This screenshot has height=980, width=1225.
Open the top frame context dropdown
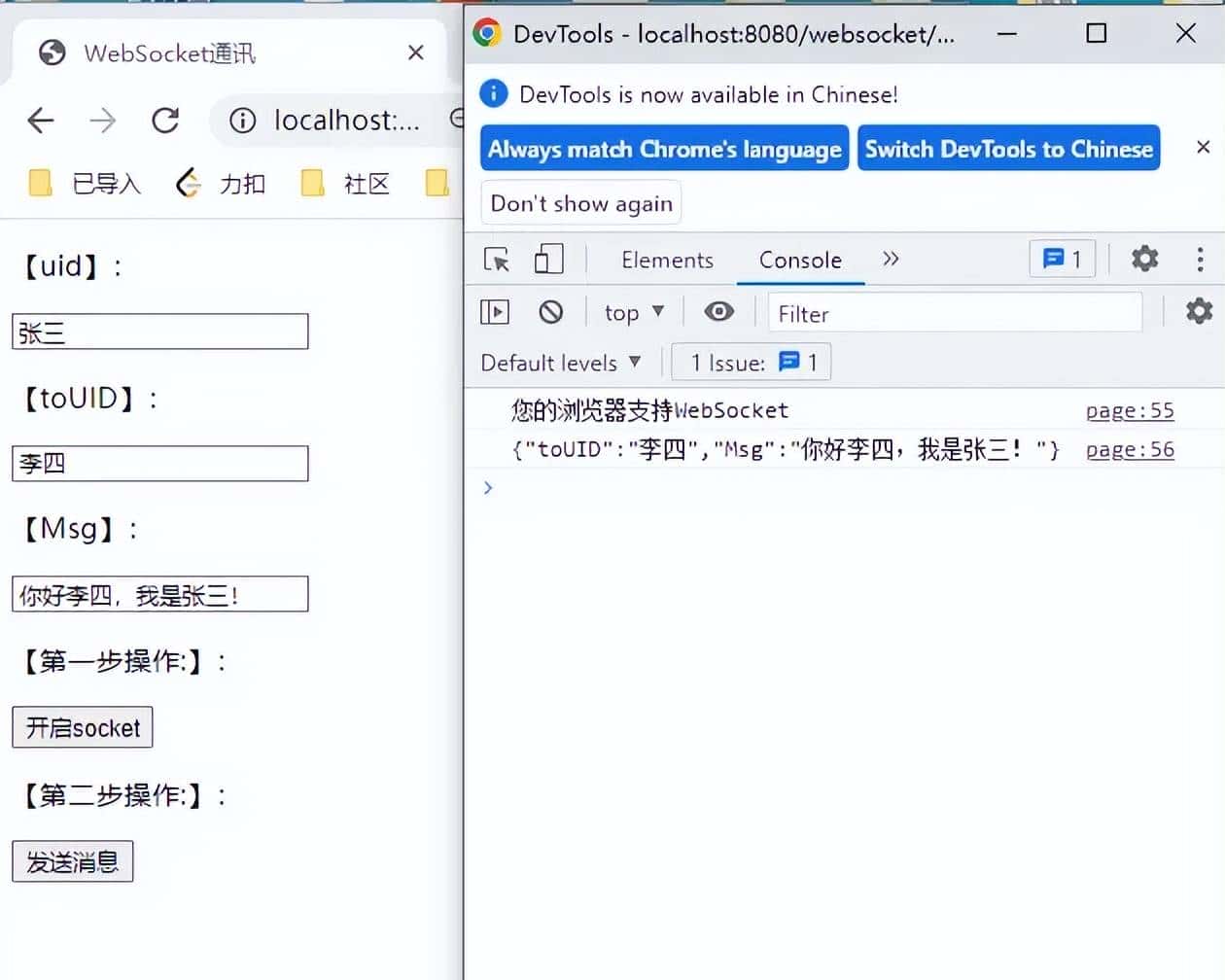634,311
